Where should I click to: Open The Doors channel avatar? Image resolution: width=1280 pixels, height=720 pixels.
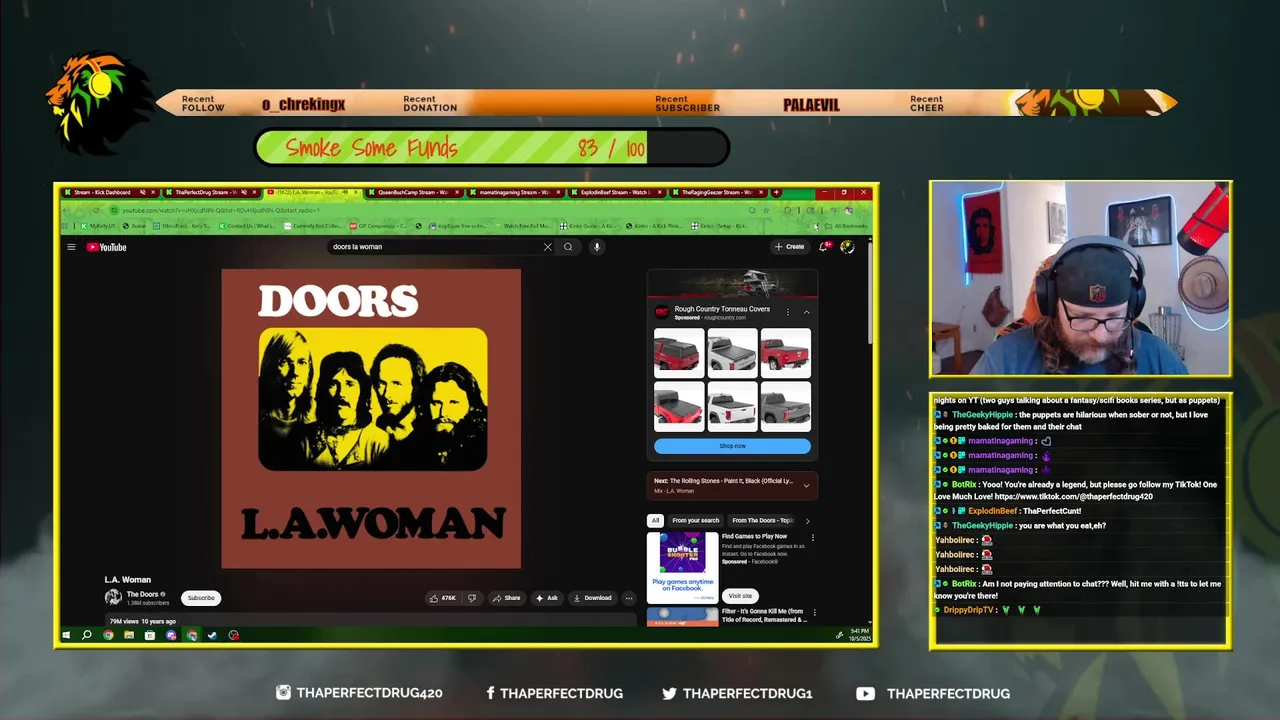113,597
